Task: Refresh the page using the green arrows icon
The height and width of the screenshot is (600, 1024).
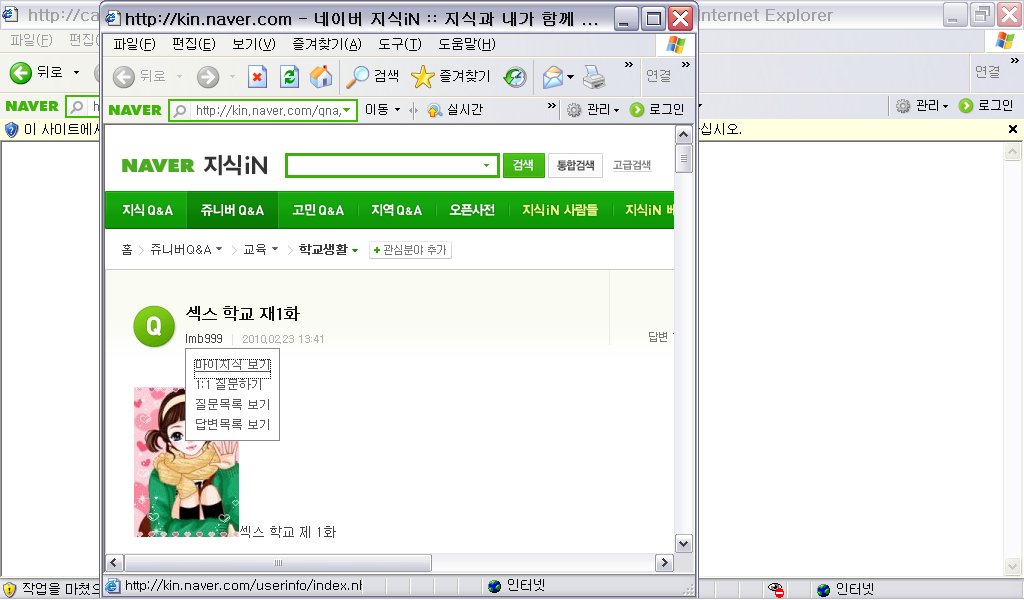Action: tap(289, 77)
